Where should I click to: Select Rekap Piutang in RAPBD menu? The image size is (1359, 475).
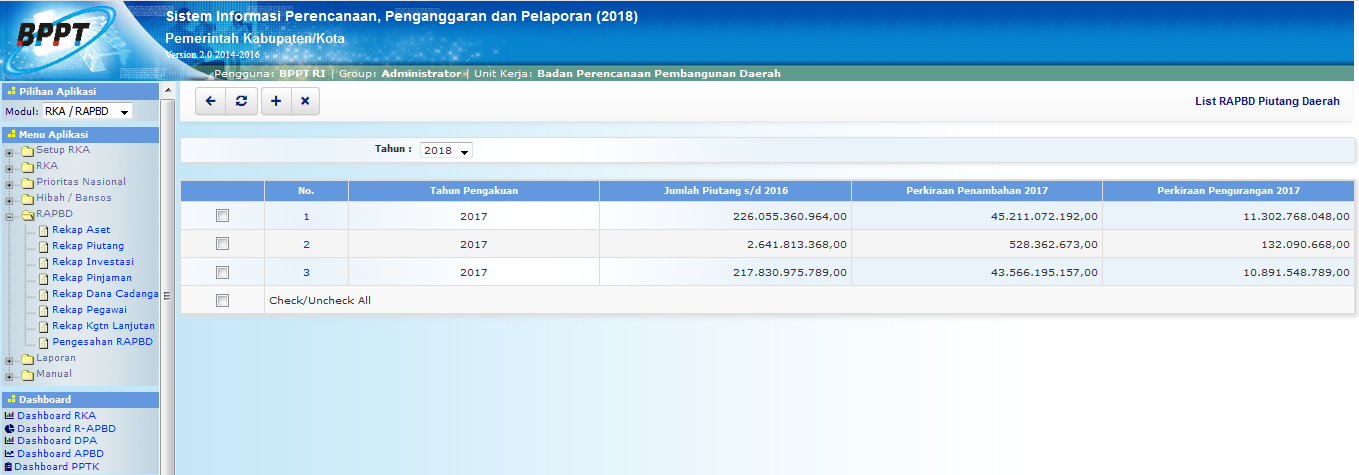coord(88,246)
